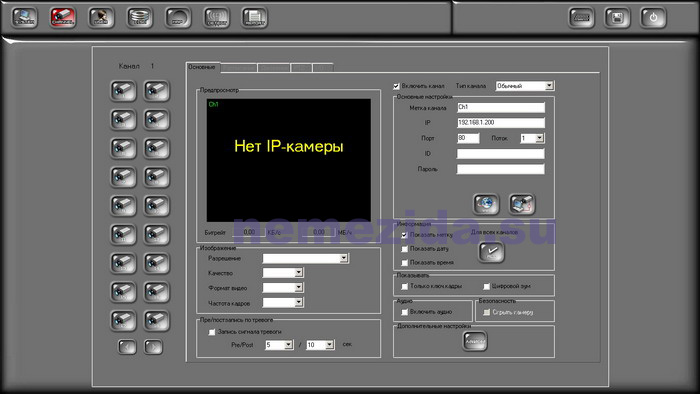Click the Пароль password field
The height and width of the screenshot is (394, 700).
click(501, 169)
